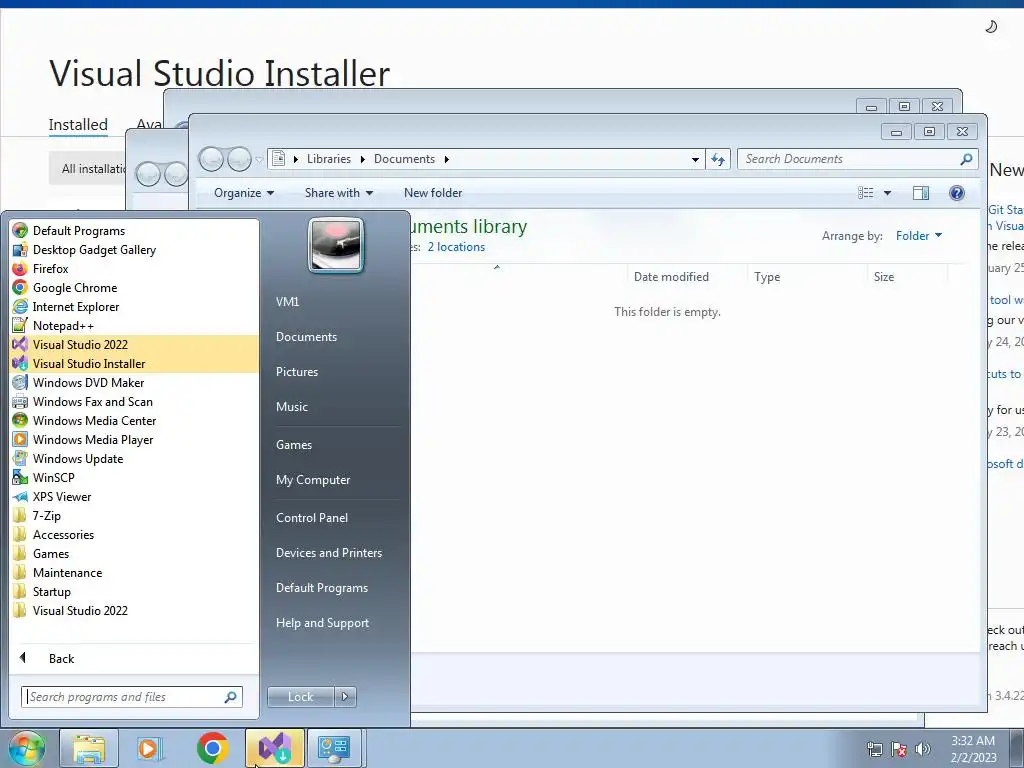This screenshot has height=768, width=1024.
Task: Open Google Chrome in the programs list
Action: point(134,287)
